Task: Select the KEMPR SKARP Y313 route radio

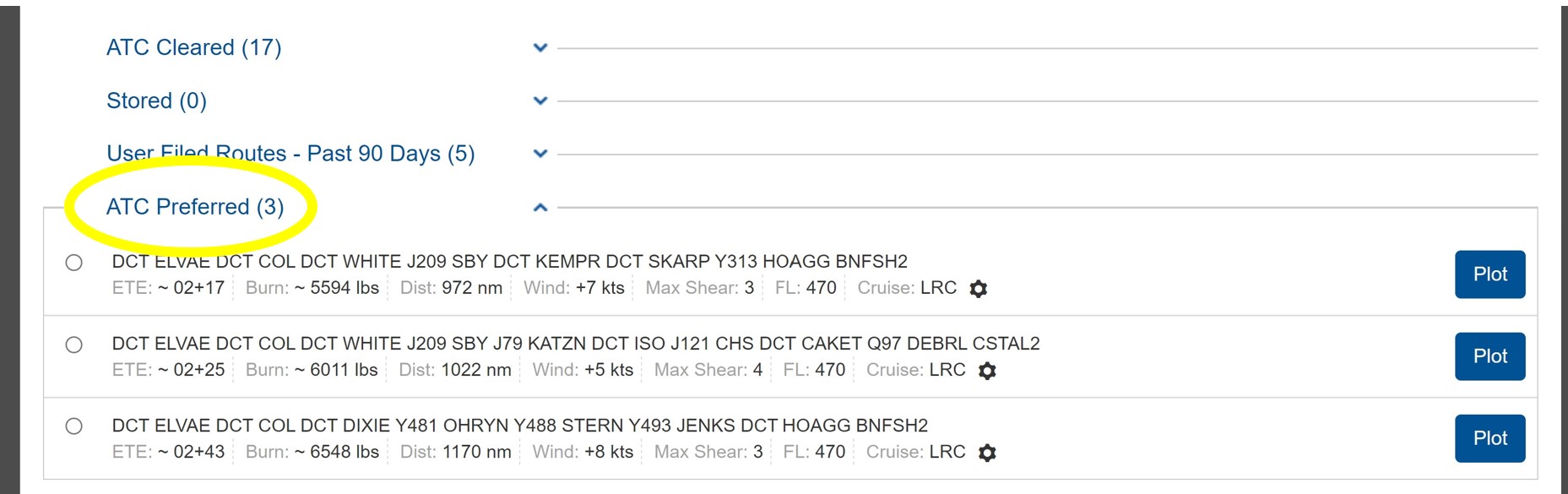Action: tap(74, 263)
